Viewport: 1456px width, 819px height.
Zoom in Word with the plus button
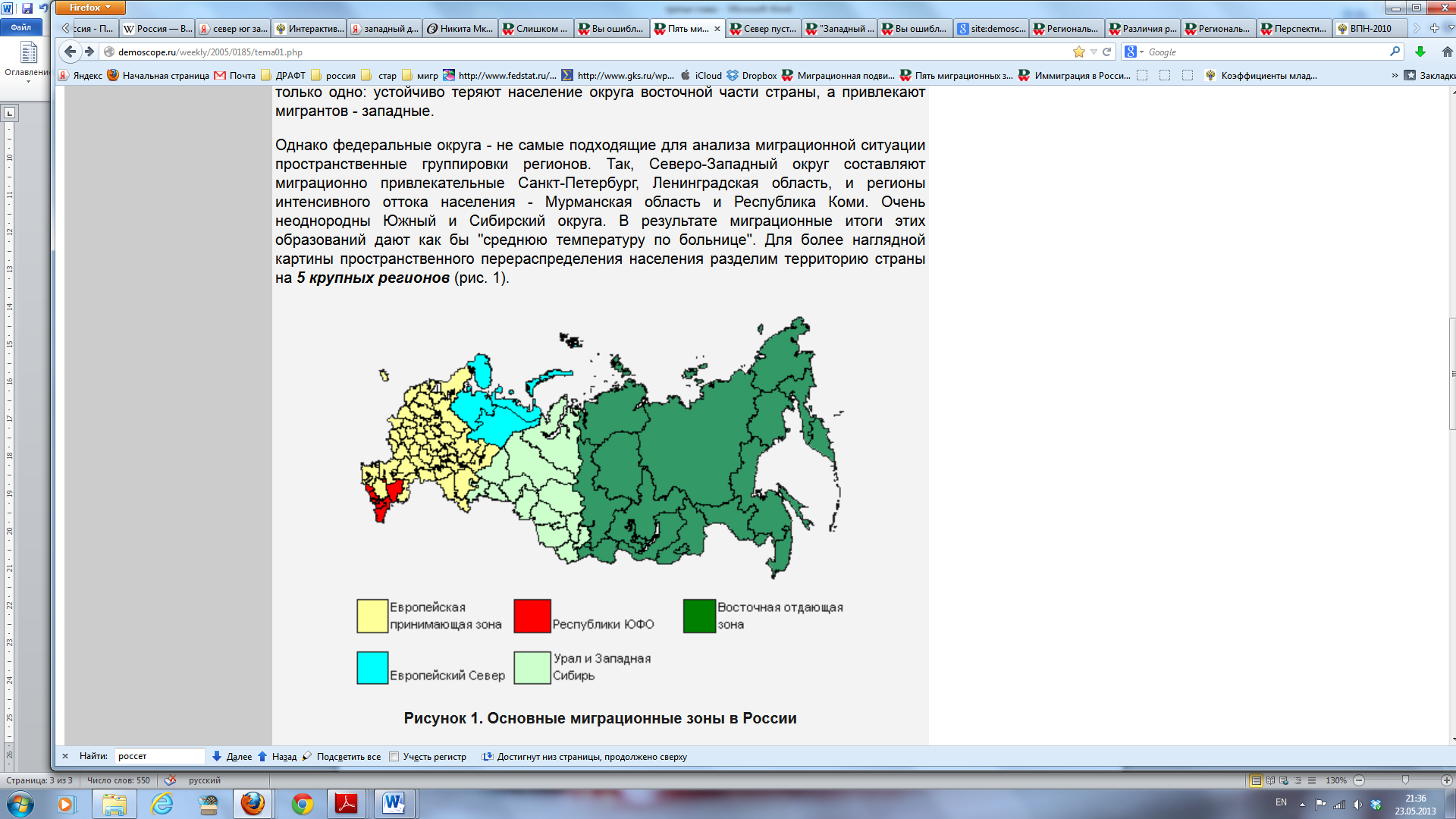[x=1446, y=780]
